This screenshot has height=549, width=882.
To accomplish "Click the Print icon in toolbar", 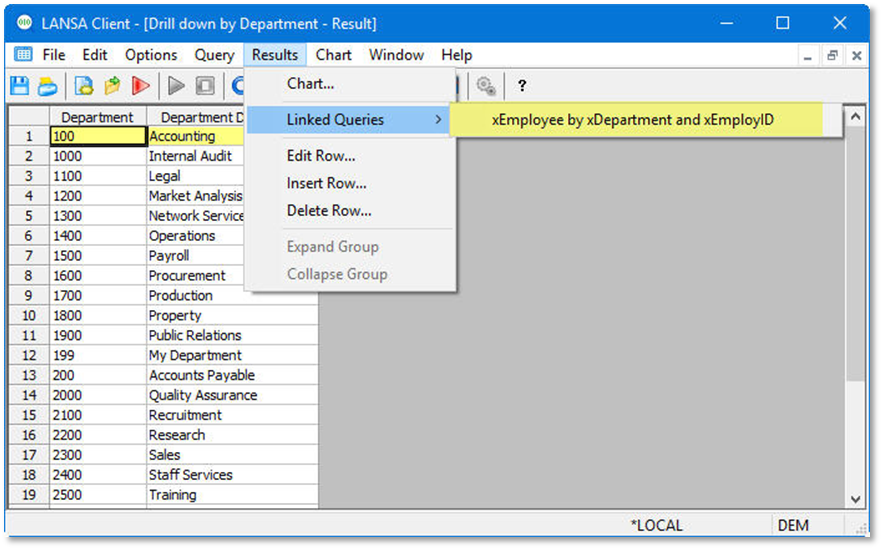I will (48, 86).
